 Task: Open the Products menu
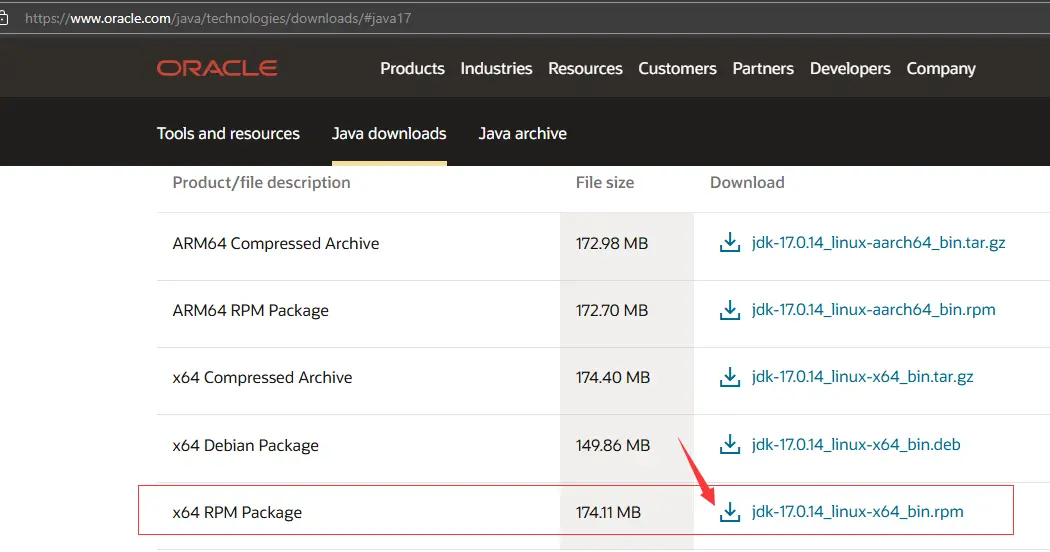click(x=412, y=68)
